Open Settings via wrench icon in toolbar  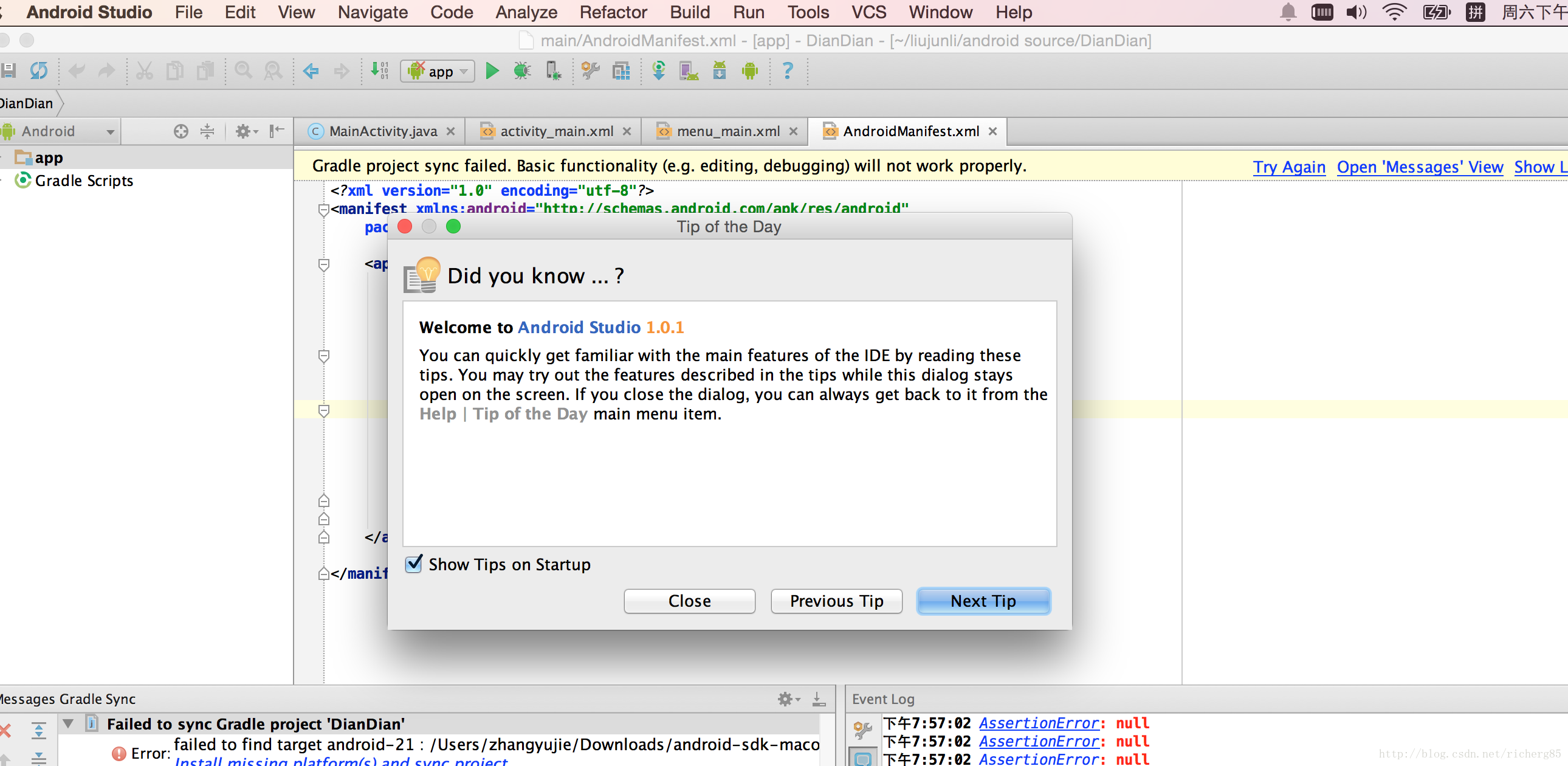tap(591, 71)
